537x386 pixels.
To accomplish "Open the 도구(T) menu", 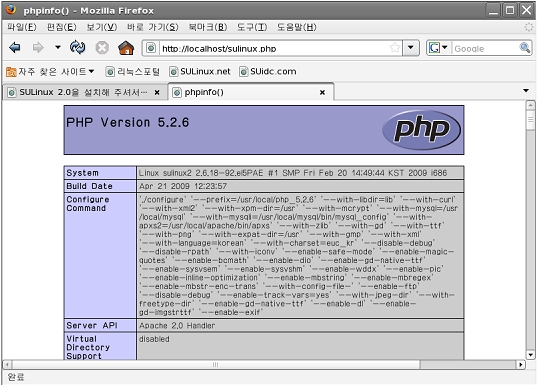I will pyautogui.click(x=252, y=27).
